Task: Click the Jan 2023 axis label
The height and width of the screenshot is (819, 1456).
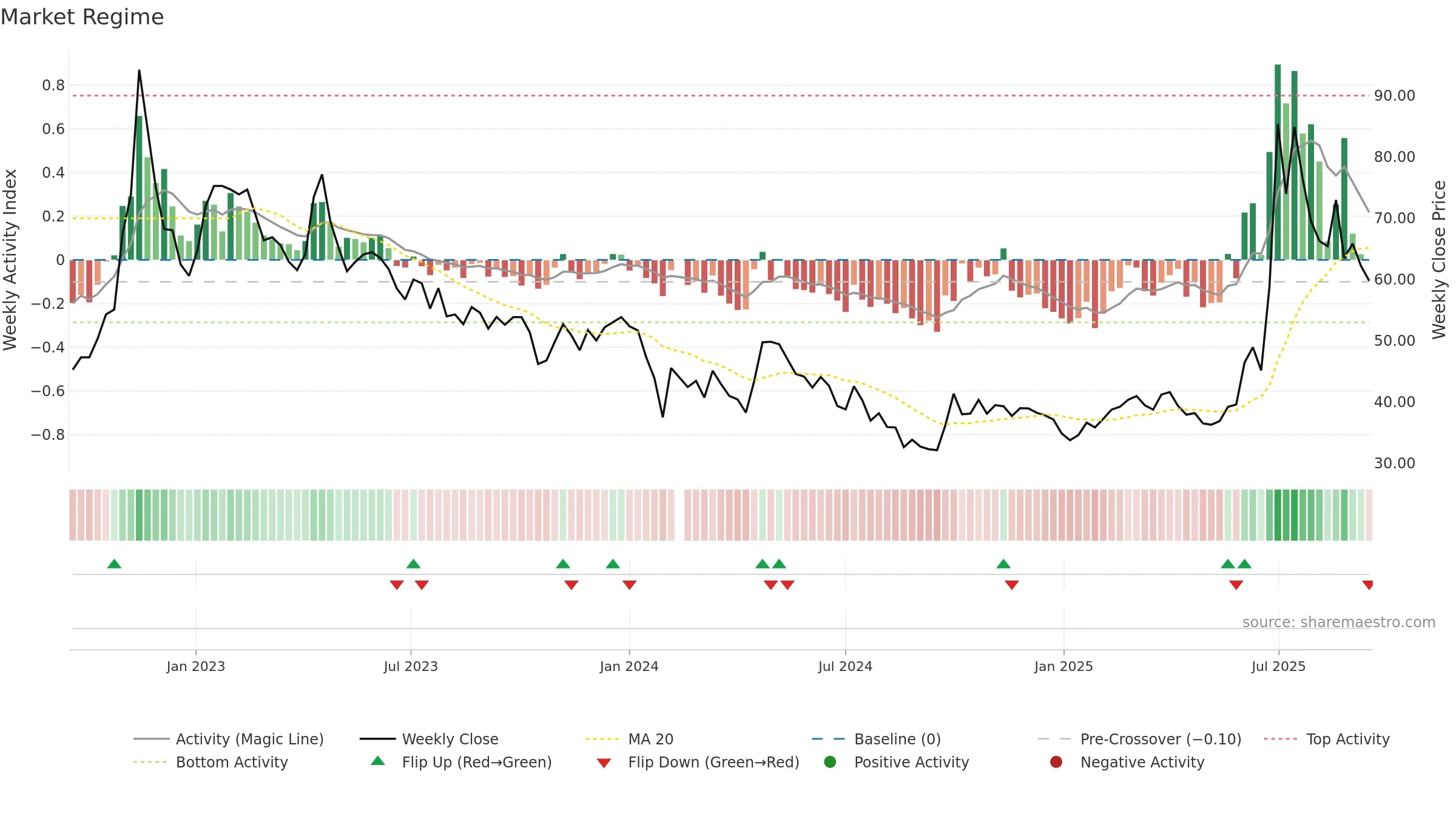Action: pyautogui.click(x=196, y=667)
